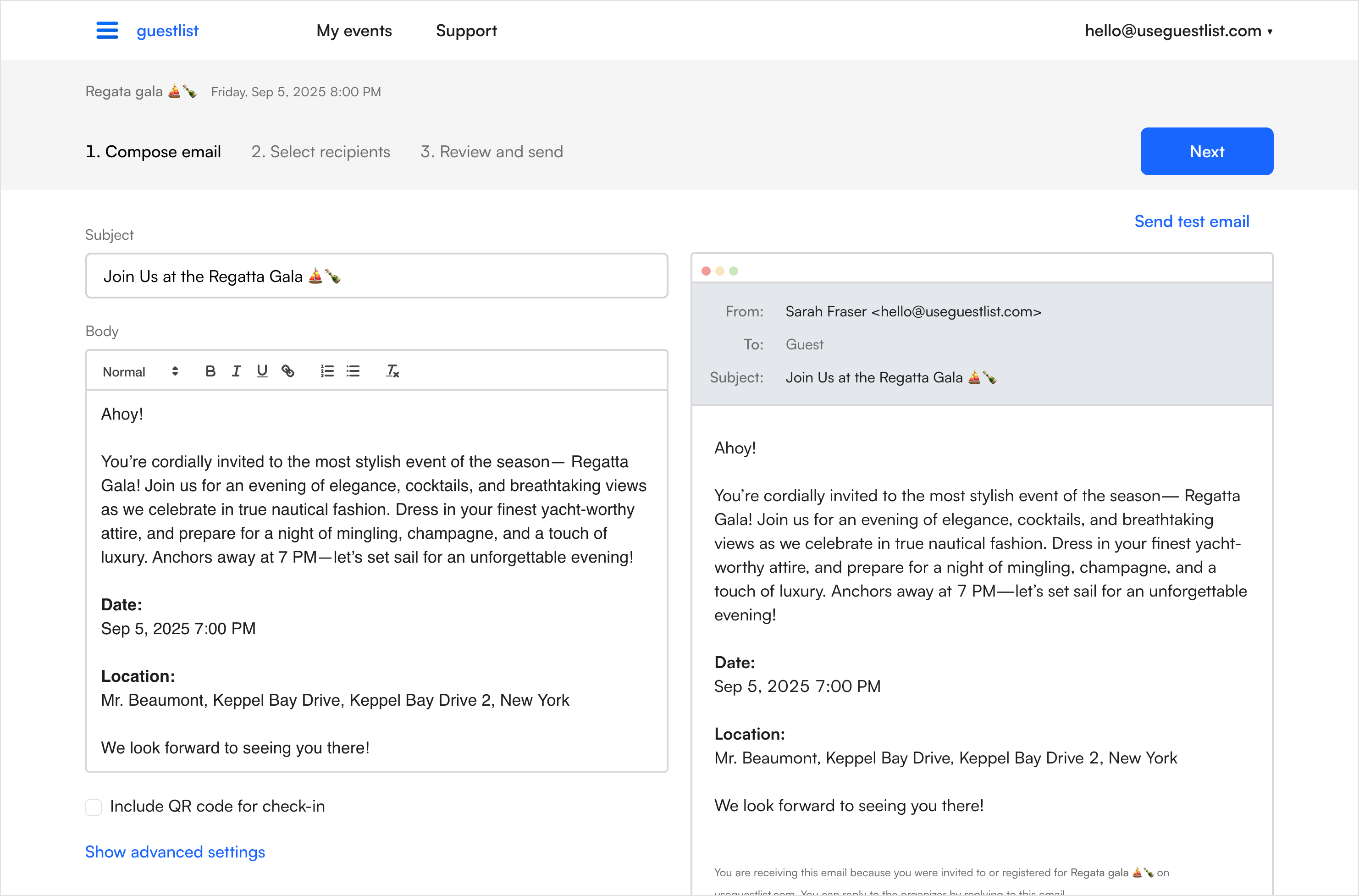
Task: Create a numbered ordered list
Action: 327,371
